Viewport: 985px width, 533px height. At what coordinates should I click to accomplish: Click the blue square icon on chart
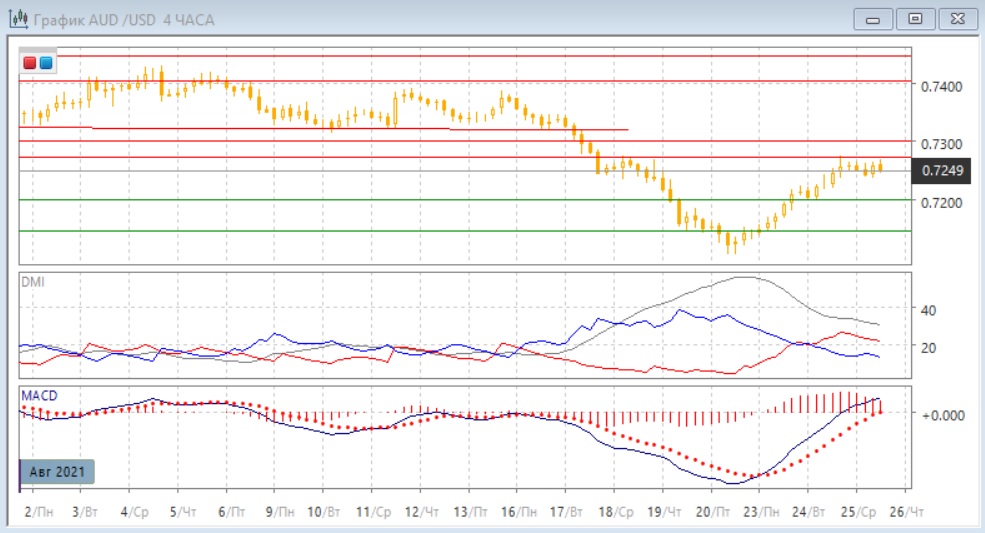point(45,63)
